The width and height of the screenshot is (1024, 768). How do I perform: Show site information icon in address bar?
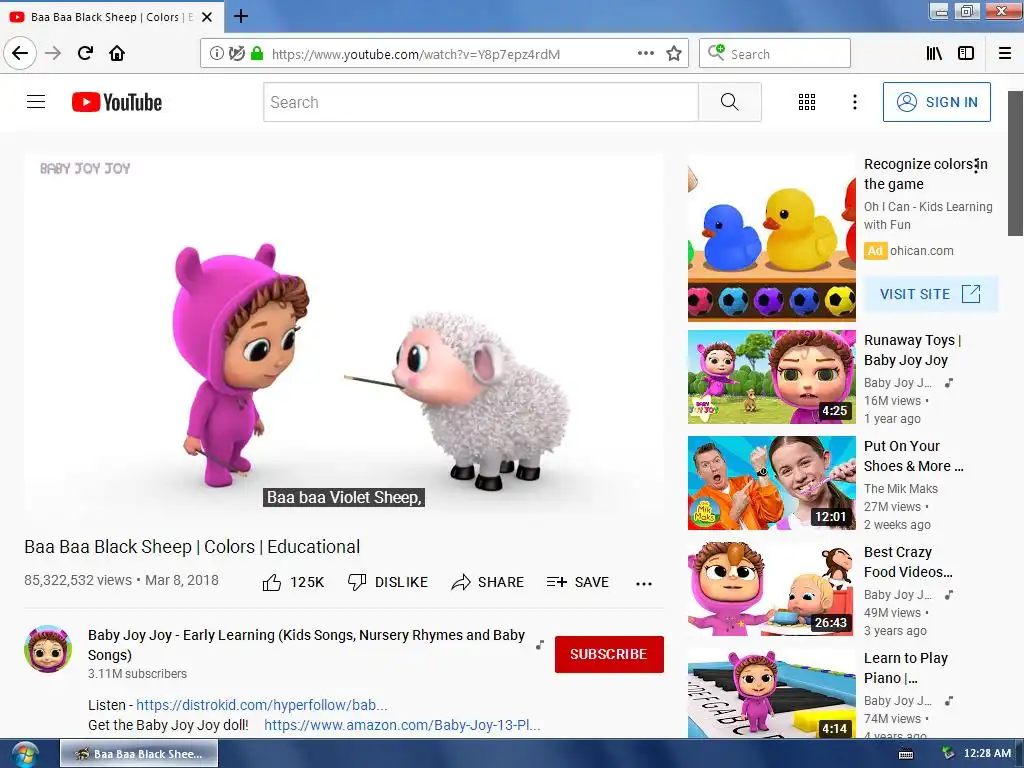[216, 54]
